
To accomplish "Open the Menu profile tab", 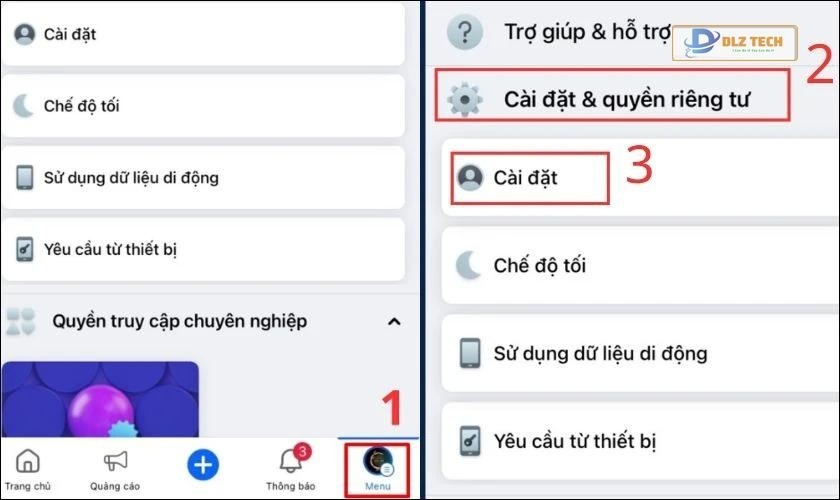I will [378, 468].
